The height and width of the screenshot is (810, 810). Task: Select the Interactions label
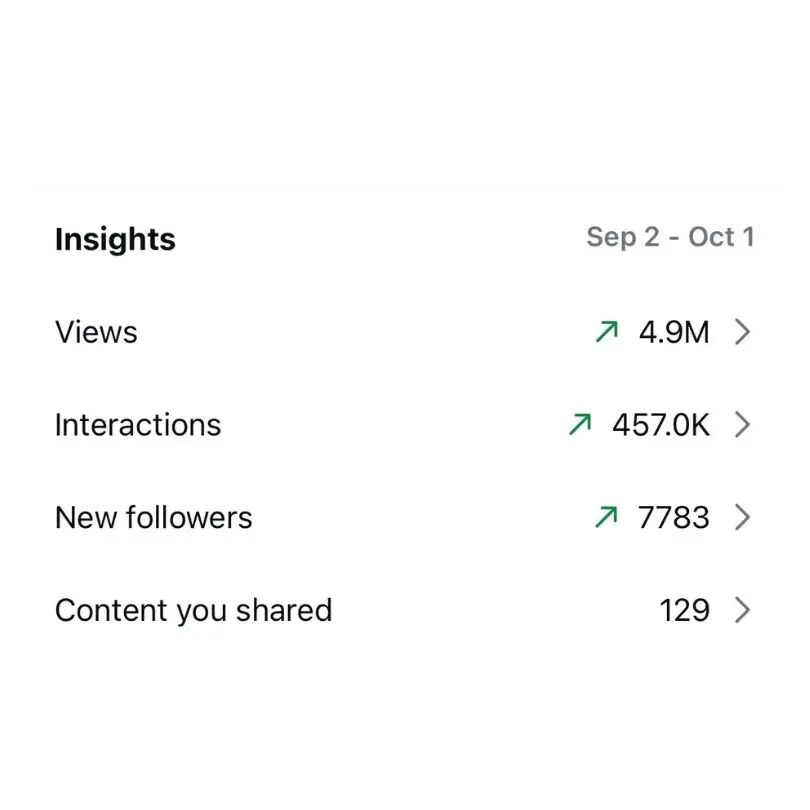138,425
